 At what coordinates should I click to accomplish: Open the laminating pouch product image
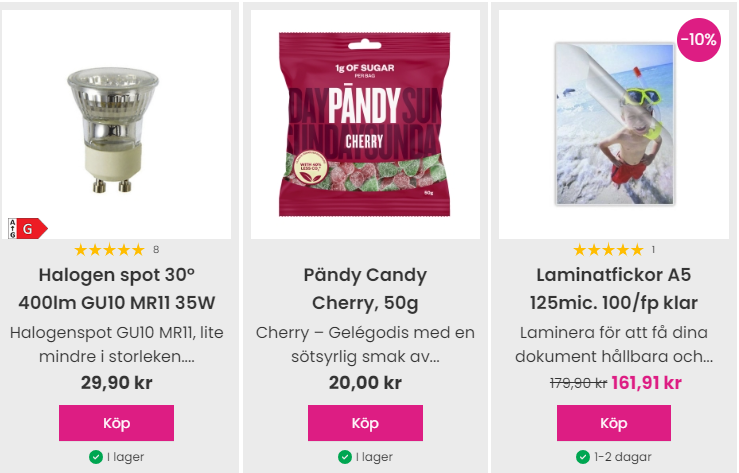point(615,124)
